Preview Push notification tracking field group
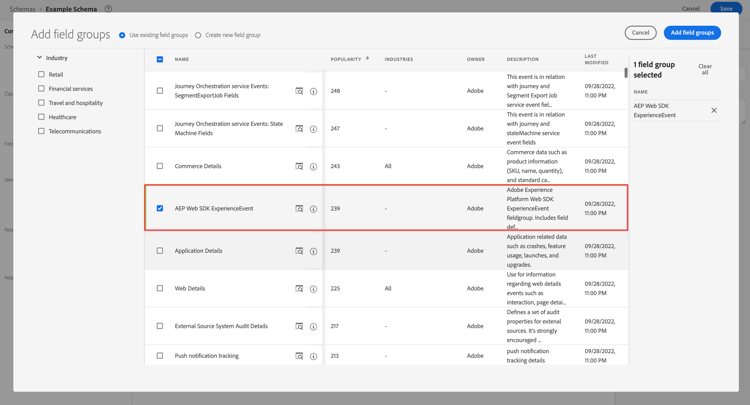 coord(299,355)
